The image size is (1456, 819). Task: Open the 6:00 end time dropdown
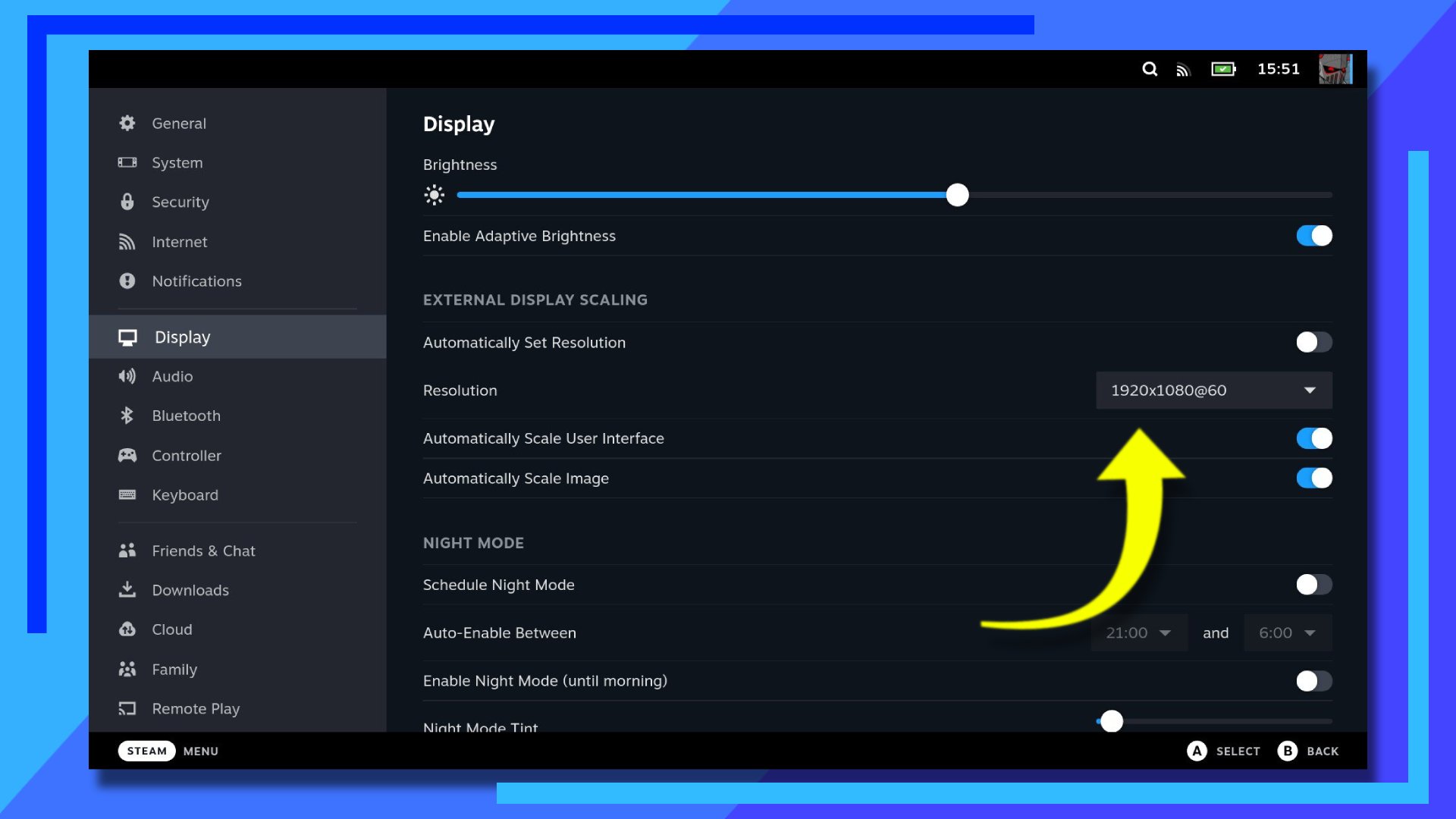tap(1287, 632)
